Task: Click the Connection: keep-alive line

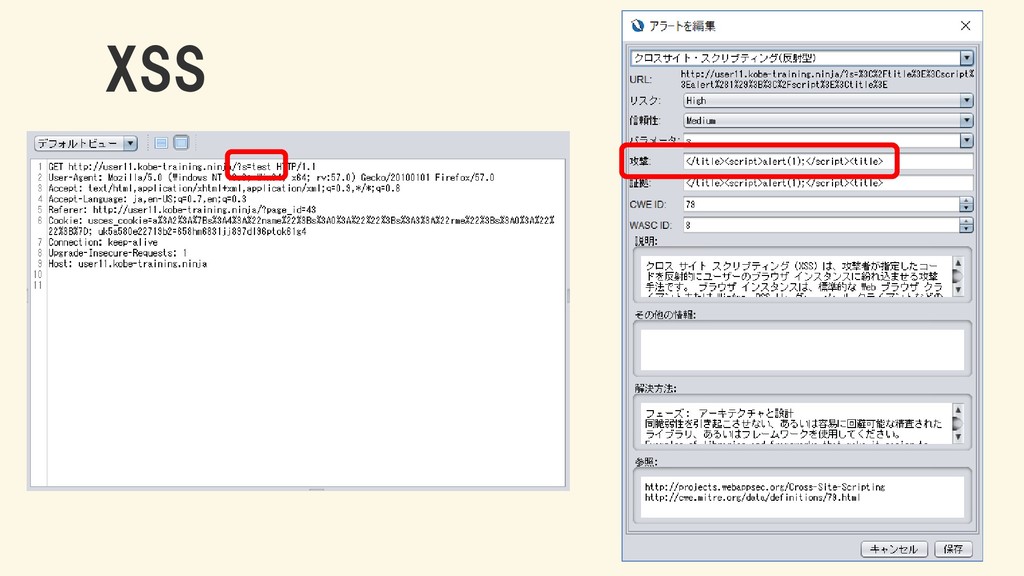Action: click(x=103, y=242)
